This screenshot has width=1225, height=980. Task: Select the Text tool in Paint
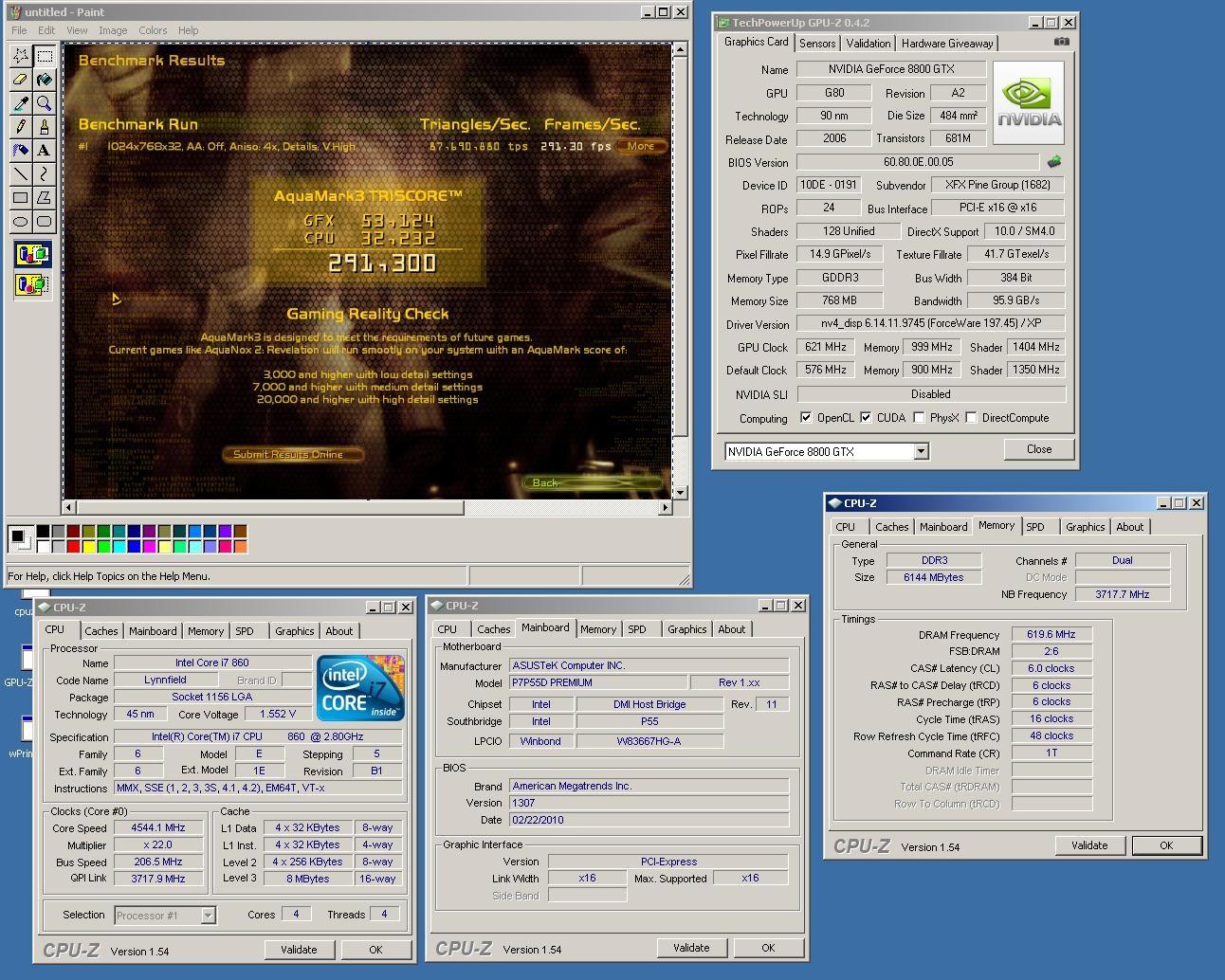click(x=44, y=151)
